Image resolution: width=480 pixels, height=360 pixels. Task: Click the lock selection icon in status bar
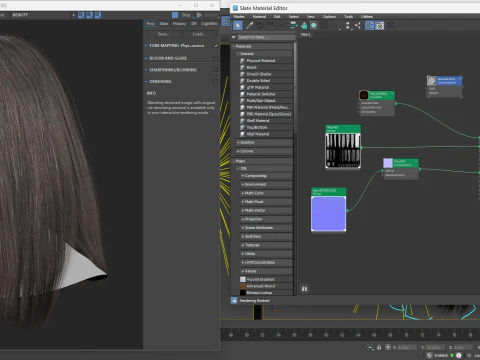point(379,347)
